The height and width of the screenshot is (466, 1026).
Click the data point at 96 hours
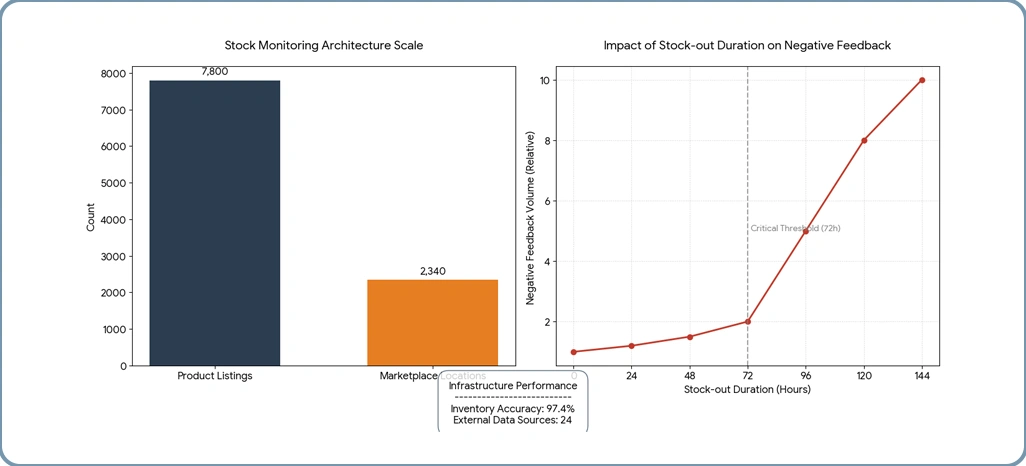click(806, 231)
